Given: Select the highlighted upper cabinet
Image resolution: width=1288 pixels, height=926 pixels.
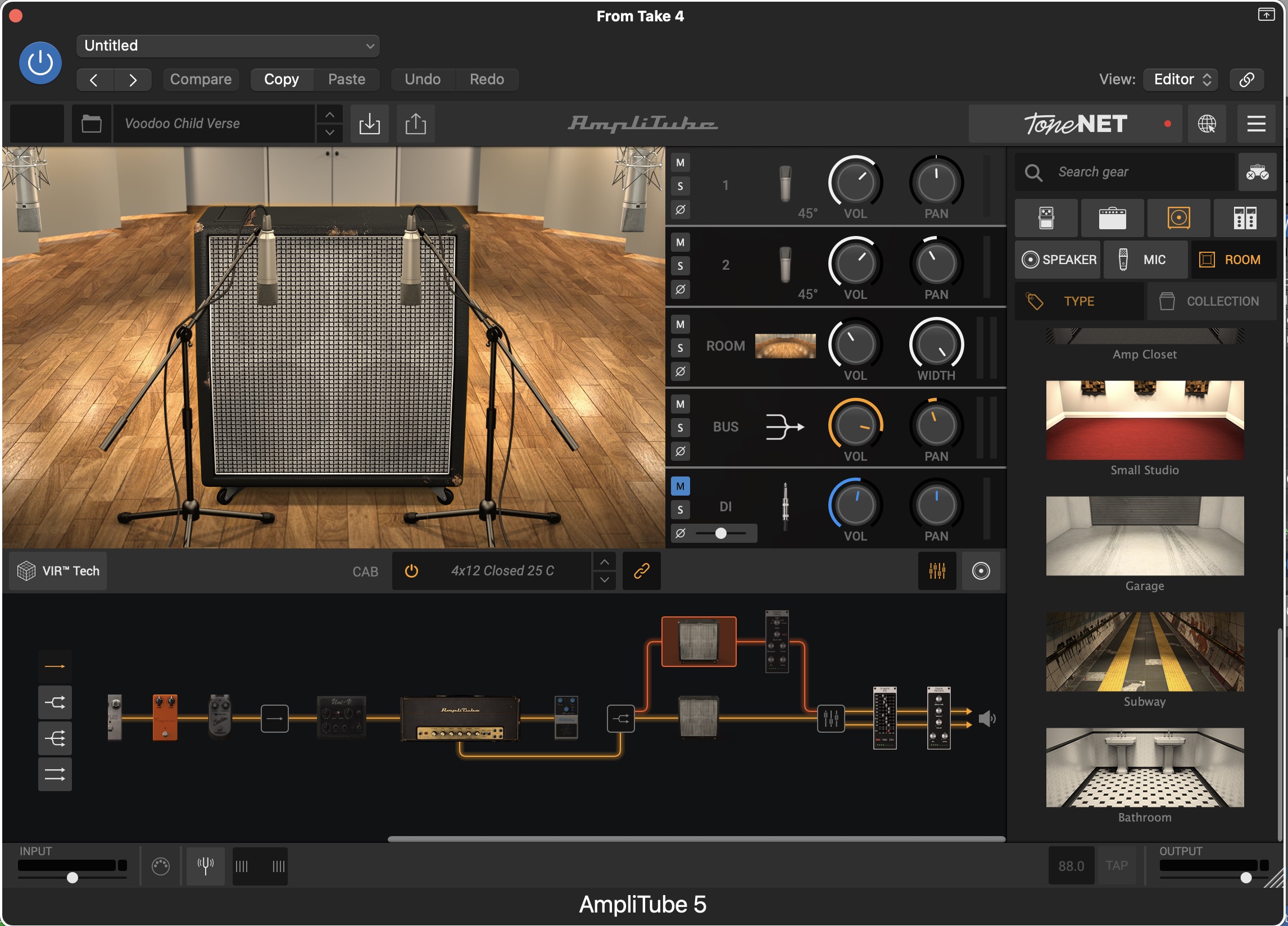Looking at the screenshot, I should (699, 642).
